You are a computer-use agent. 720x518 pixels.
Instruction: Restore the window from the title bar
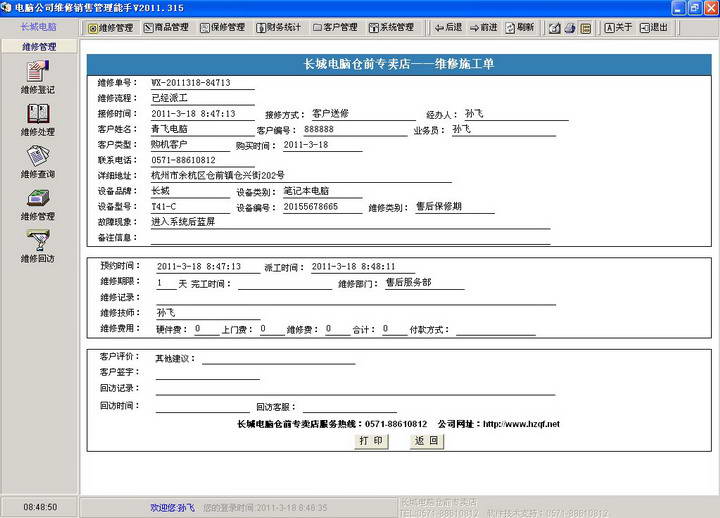[695, 8]
